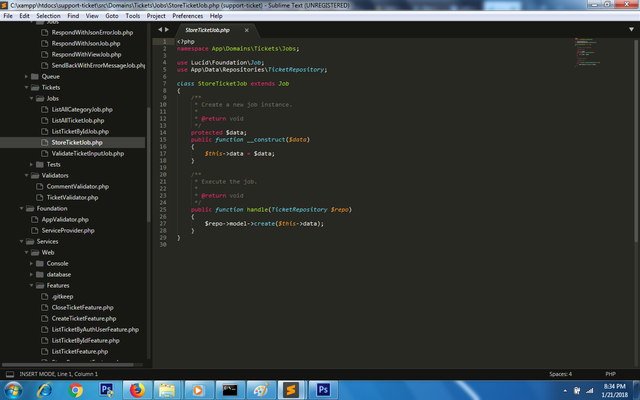
Task: Open the panel switcher icon in status bar
Action: (10, 374)
